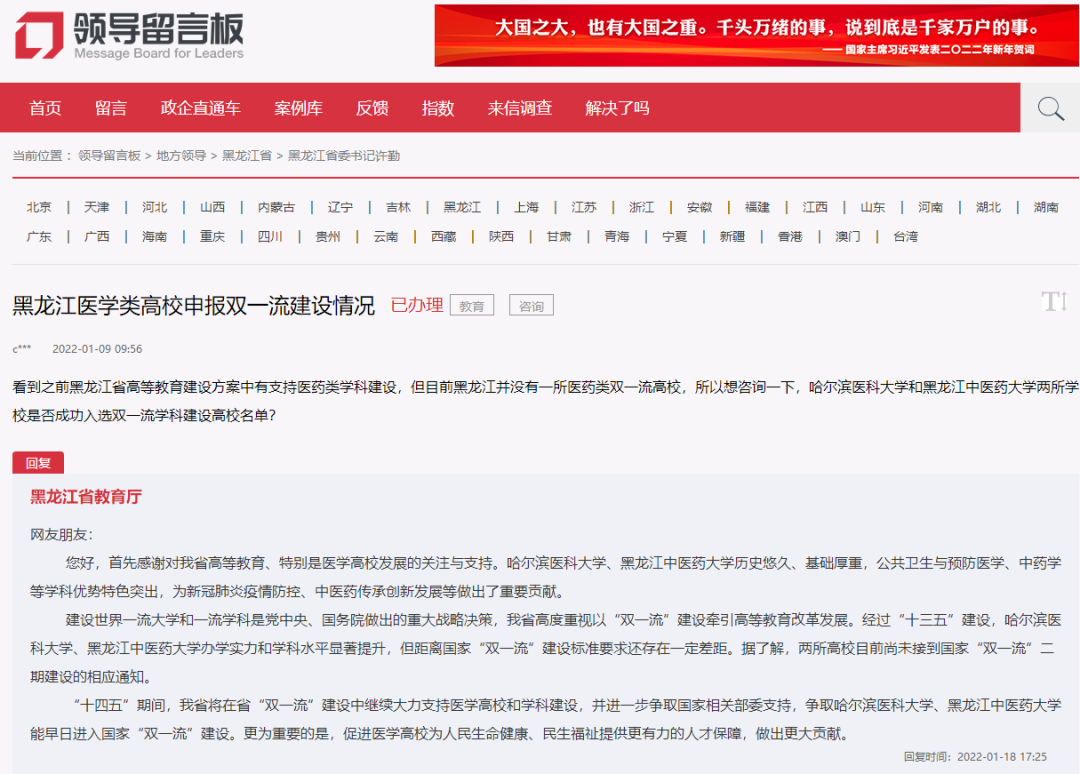
Task: Click the red 回复 tab label
Action: point(38,463)
